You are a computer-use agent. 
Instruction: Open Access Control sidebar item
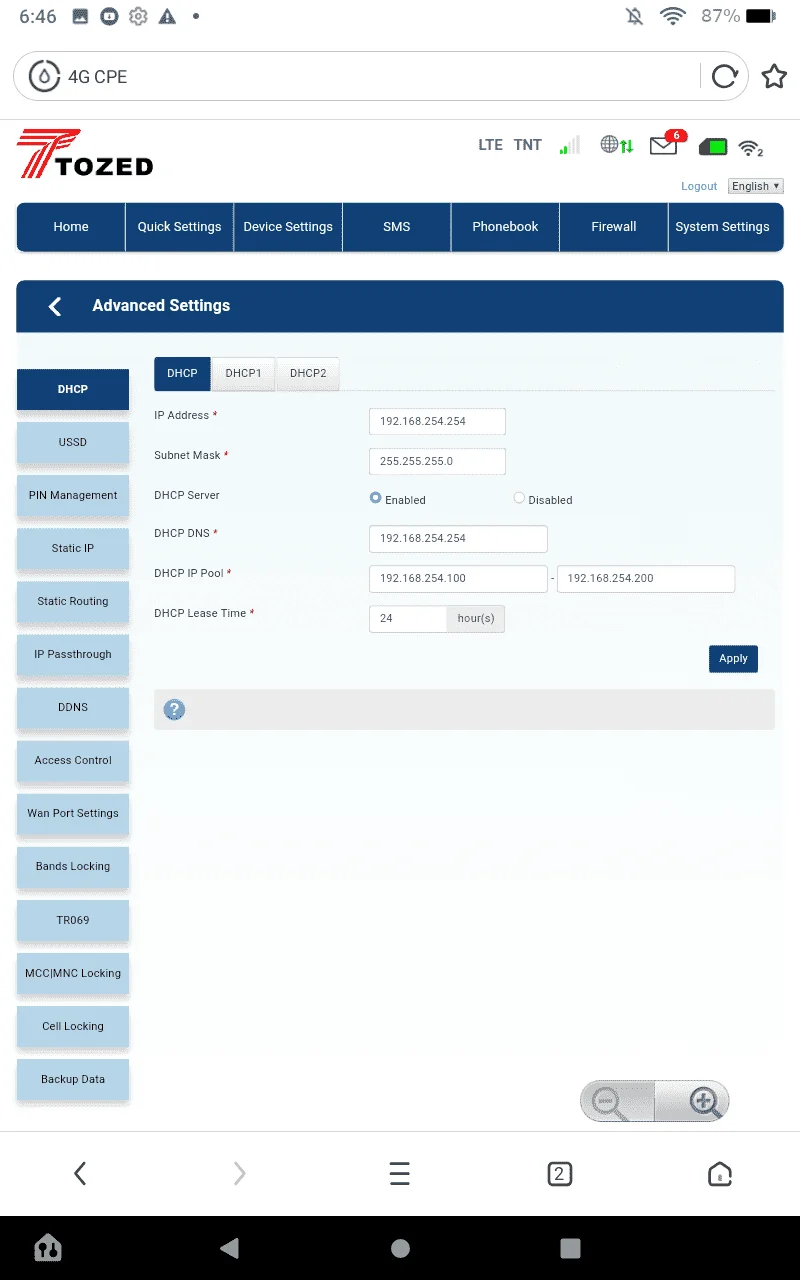(73, 760)
